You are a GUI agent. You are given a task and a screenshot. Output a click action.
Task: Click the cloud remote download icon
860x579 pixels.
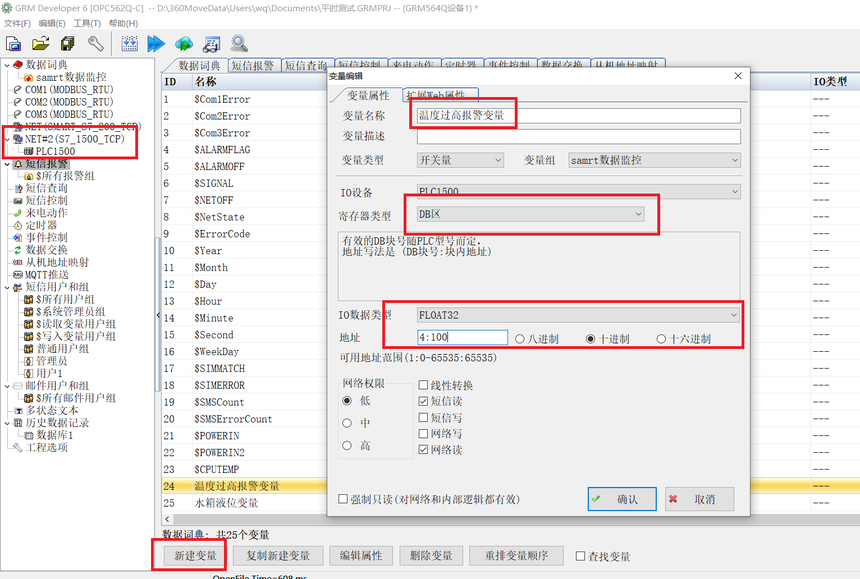coord(184,43)
